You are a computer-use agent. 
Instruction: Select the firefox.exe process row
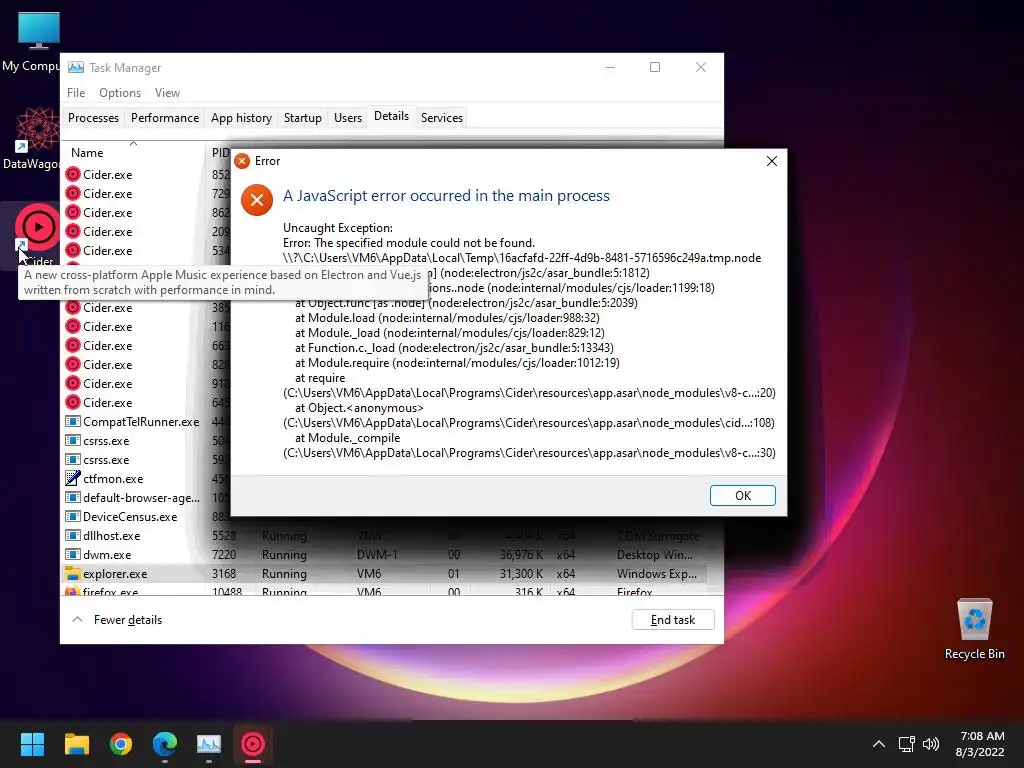click(x=385, y=591)
